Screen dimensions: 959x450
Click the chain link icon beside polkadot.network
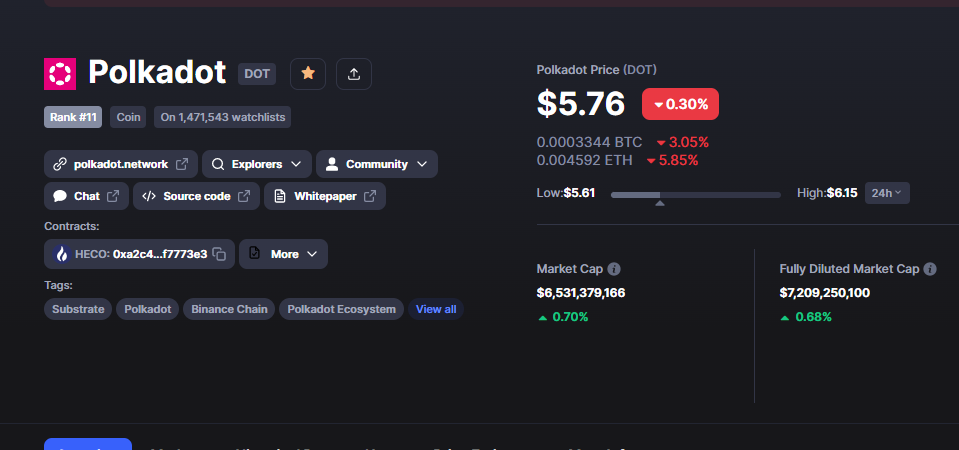[x=59, y=164]
